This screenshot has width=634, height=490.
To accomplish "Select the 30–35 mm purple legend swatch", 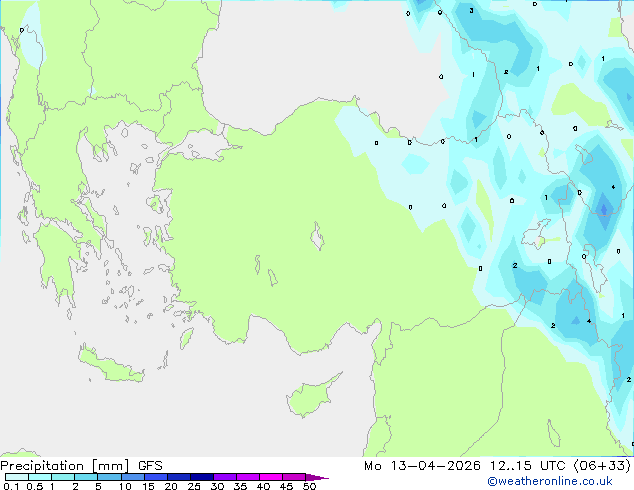I will 224,477.
